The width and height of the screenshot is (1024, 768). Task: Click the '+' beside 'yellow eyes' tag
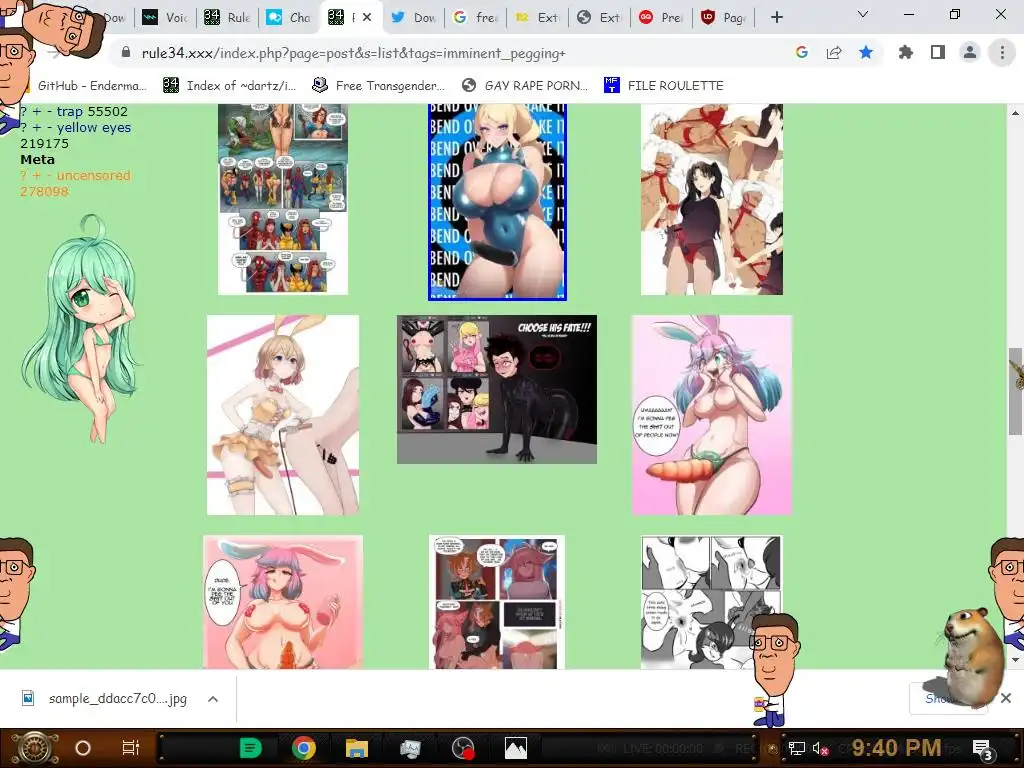point(37,128)
